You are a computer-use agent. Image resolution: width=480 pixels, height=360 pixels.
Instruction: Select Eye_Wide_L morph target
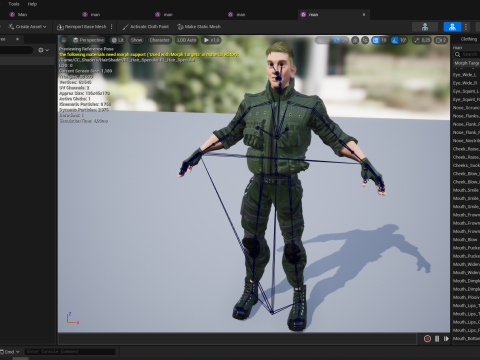[466, 75]
